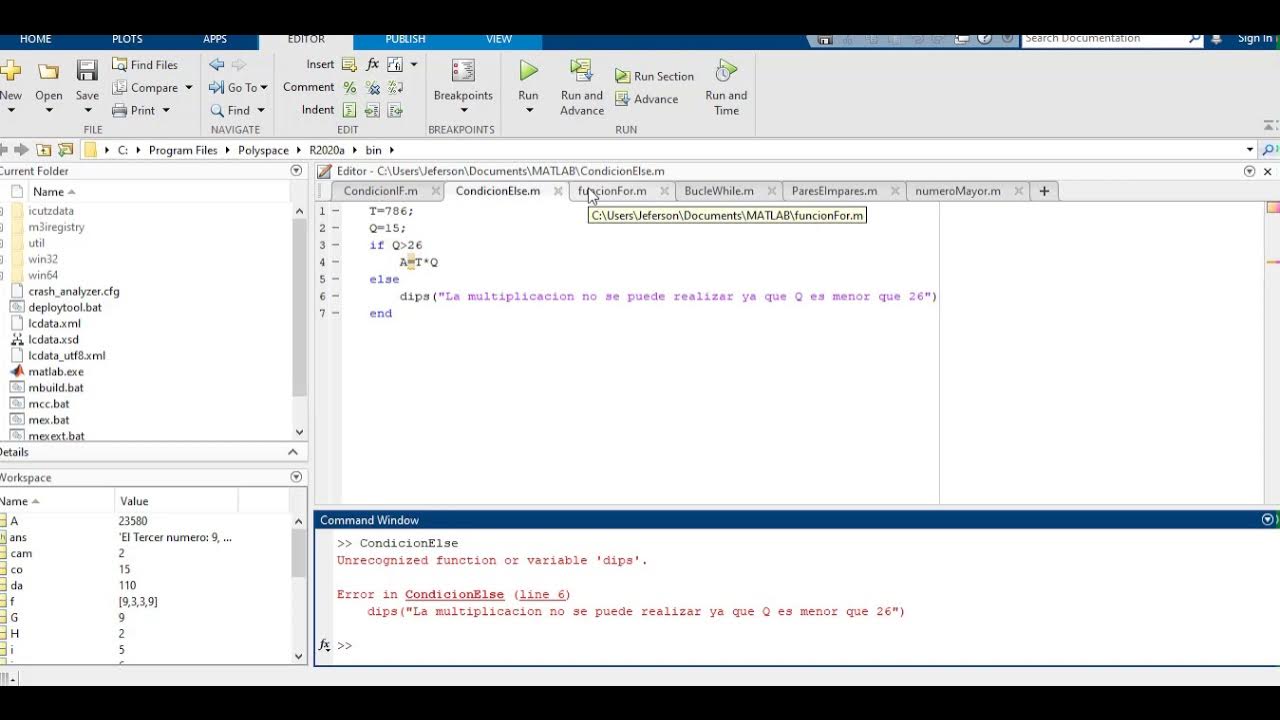The width and height of the screenshot is (1280, 720).
Task: Click the increase indent icon
Action: [372, 111]
